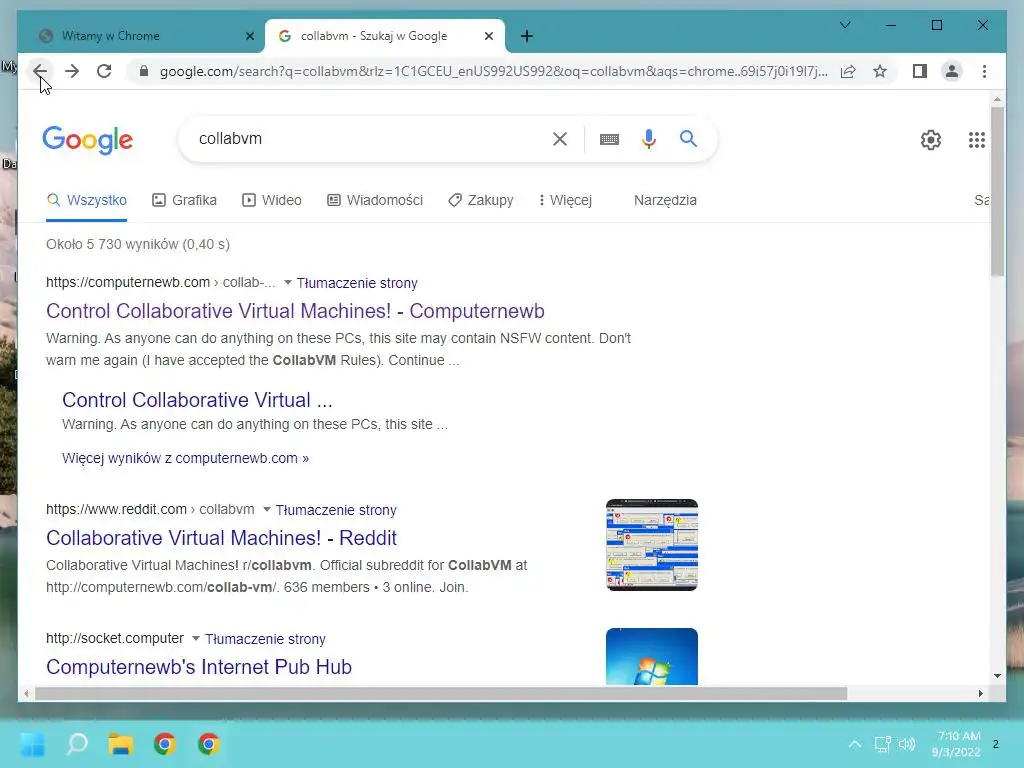
Task: View site info via the lock icon
Action: [x=144, y=71]
